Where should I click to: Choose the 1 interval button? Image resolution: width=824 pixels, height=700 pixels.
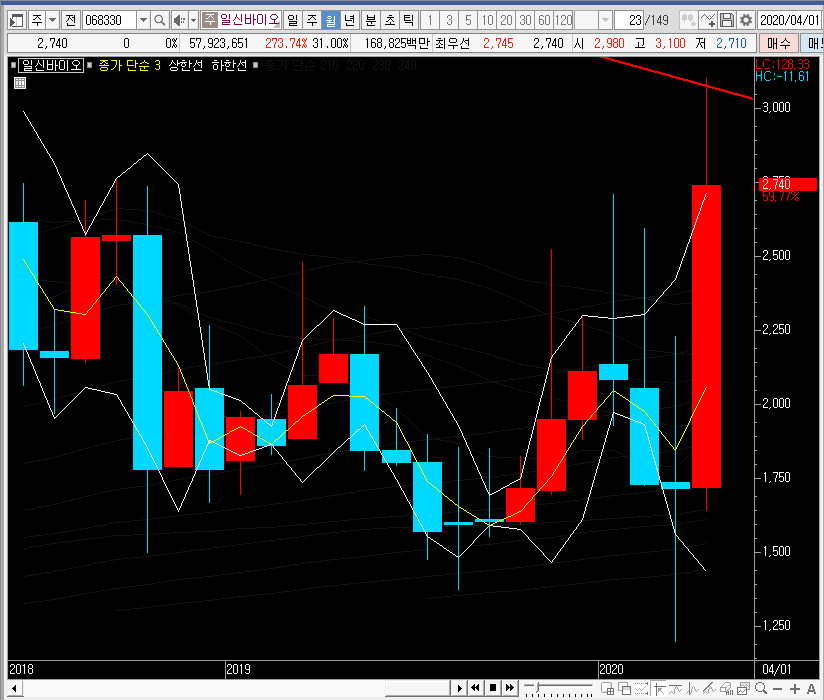click(x=430, y=20)
